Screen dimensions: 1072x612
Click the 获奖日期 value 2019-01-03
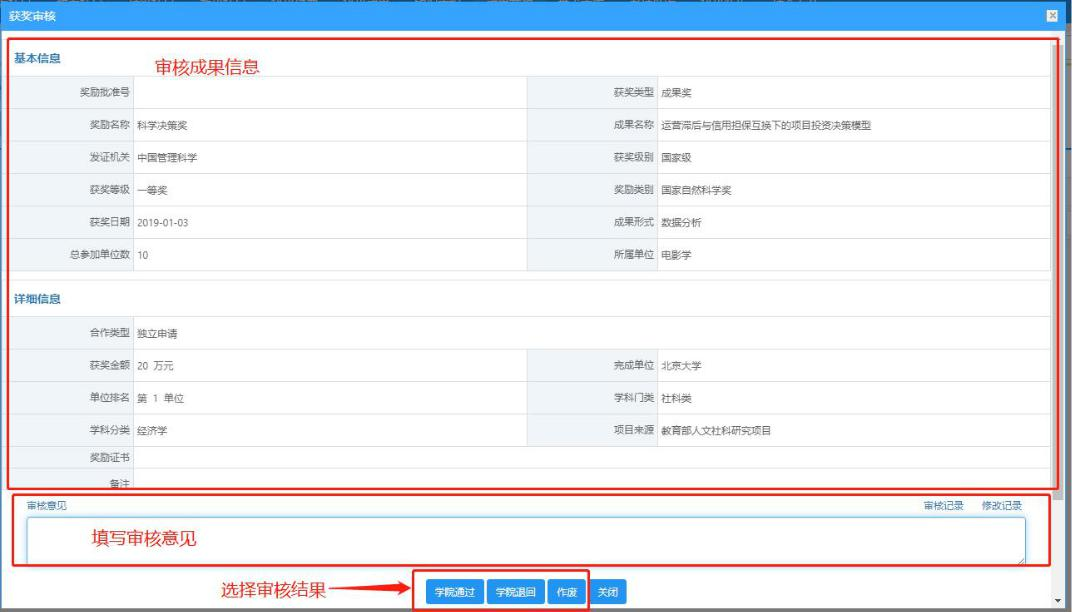pyautogui.click(x=162, y=223)
